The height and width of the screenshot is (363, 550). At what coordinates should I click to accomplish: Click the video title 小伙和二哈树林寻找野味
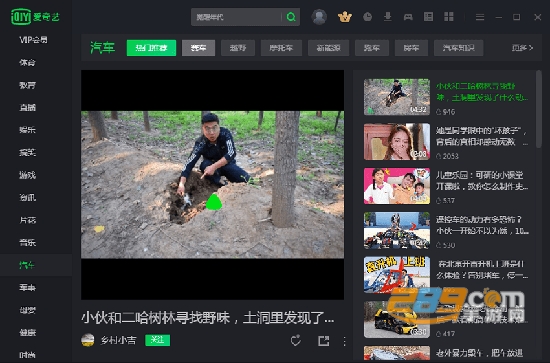point(208,317)
